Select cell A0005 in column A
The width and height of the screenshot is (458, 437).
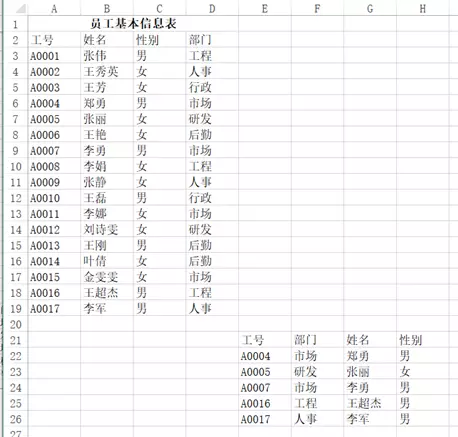pos(54,119)
